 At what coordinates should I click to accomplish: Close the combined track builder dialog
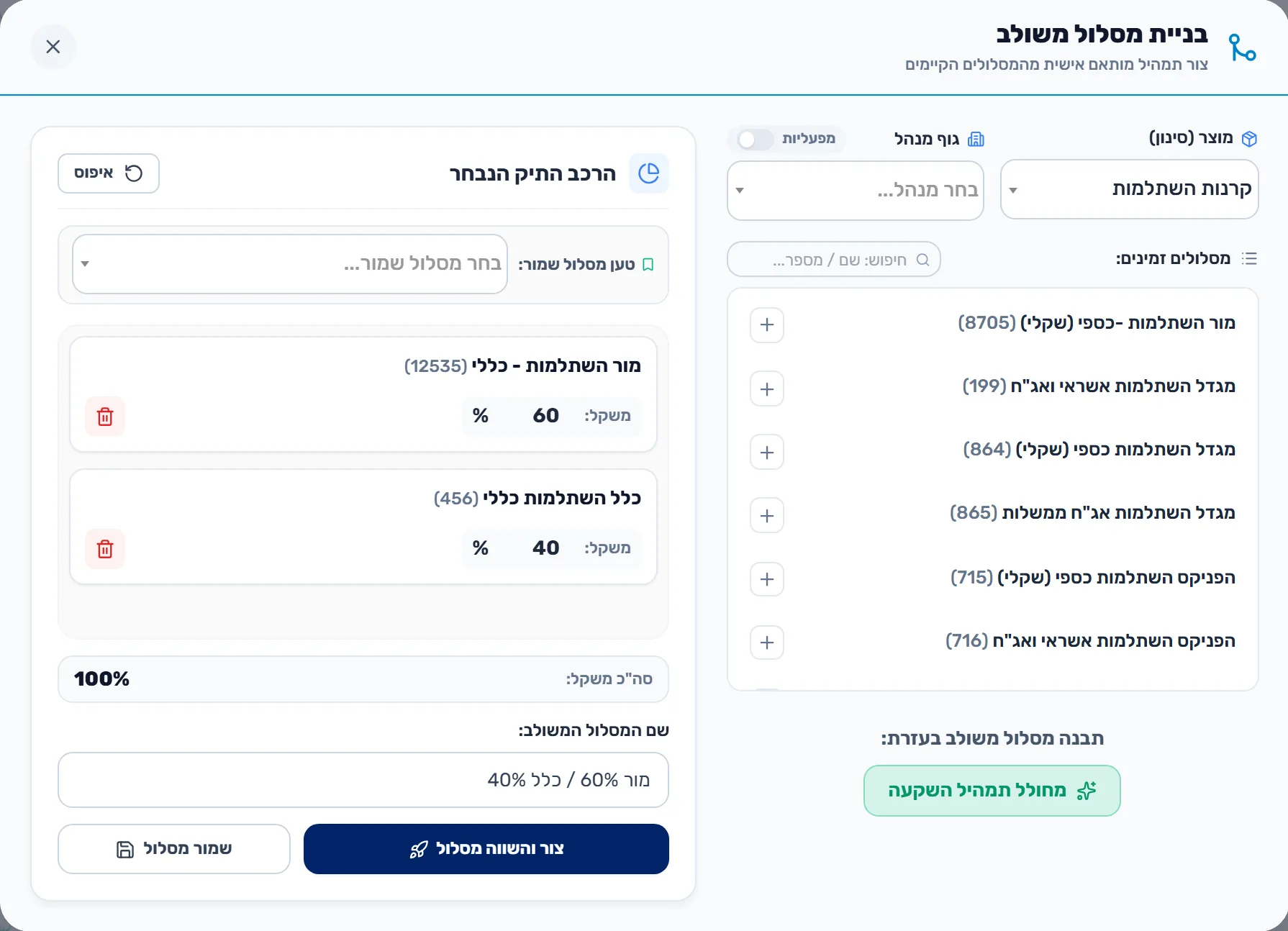click(53, 47)
